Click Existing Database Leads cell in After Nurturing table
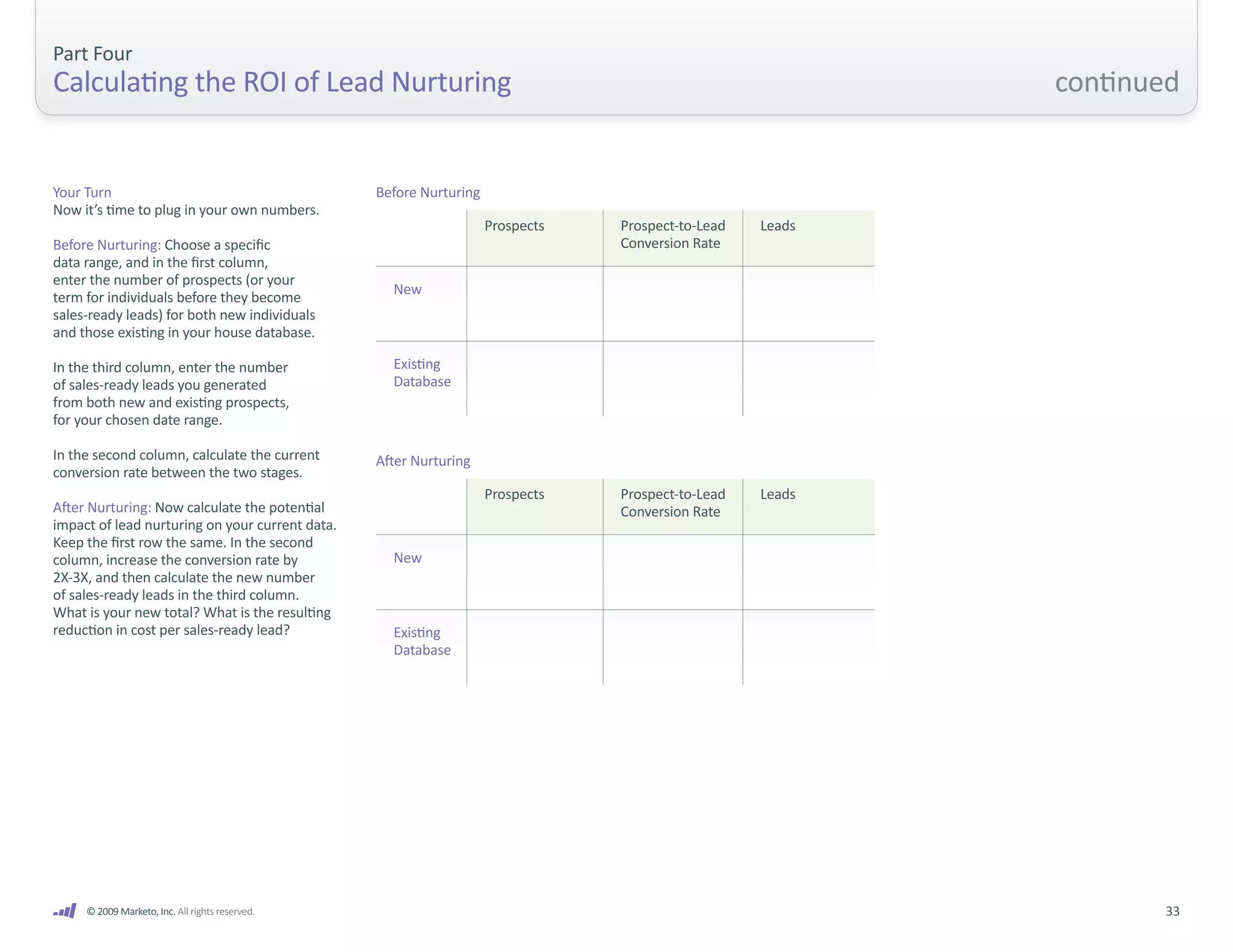This screenshot has width=1233, height=952. (809, 647)
